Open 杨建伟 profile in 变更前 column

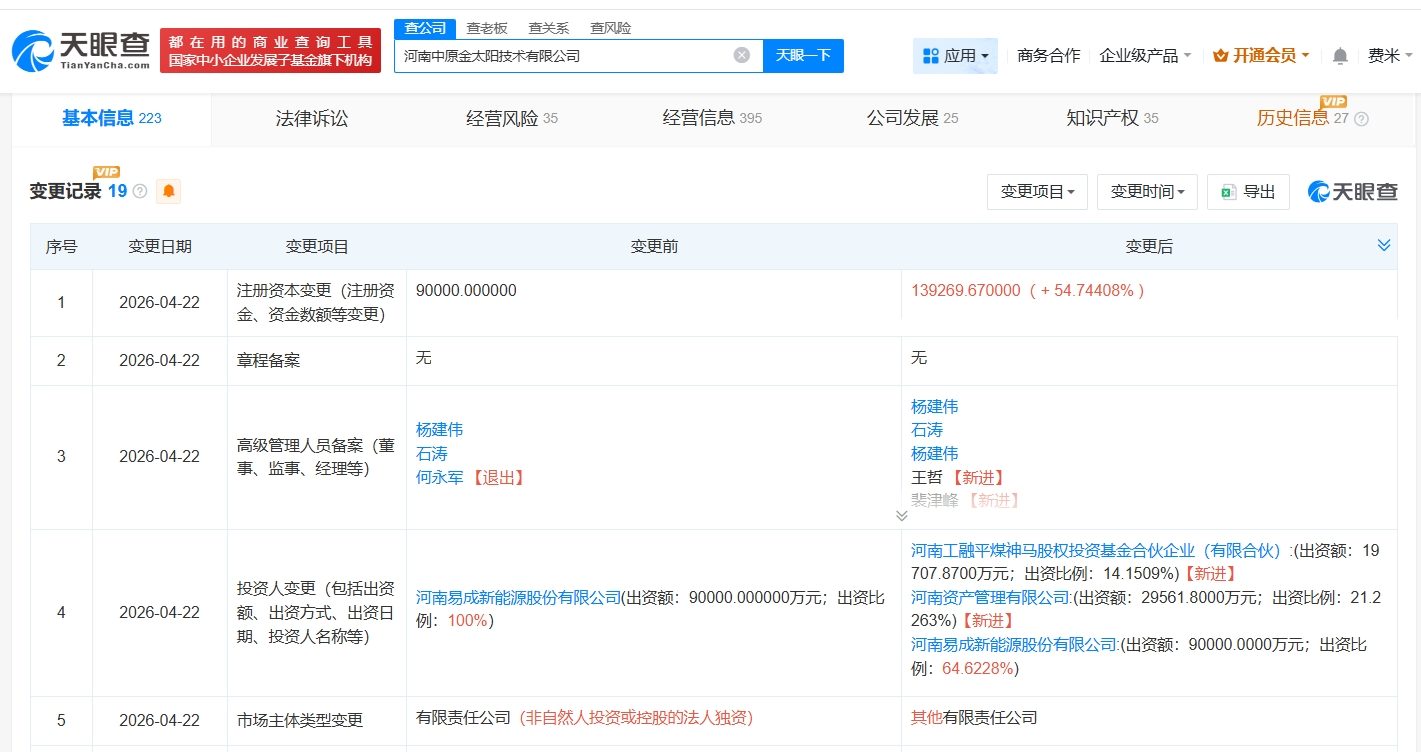439,430
